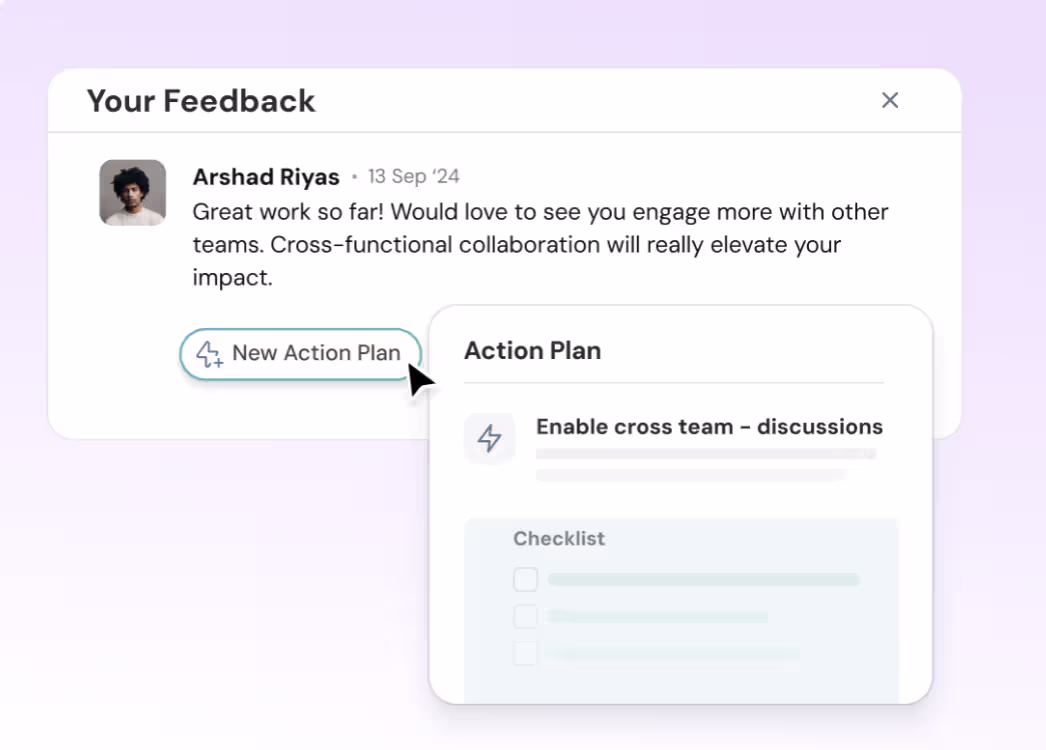Click the second placeholder bar in Action Plan
Screen dimensions: 1046x750
point(690,474)
